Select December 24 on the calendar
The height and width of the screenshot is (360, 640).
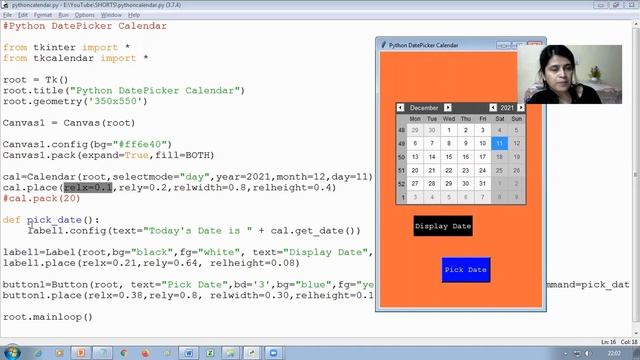pyautogui.click(x=482, y=170)
